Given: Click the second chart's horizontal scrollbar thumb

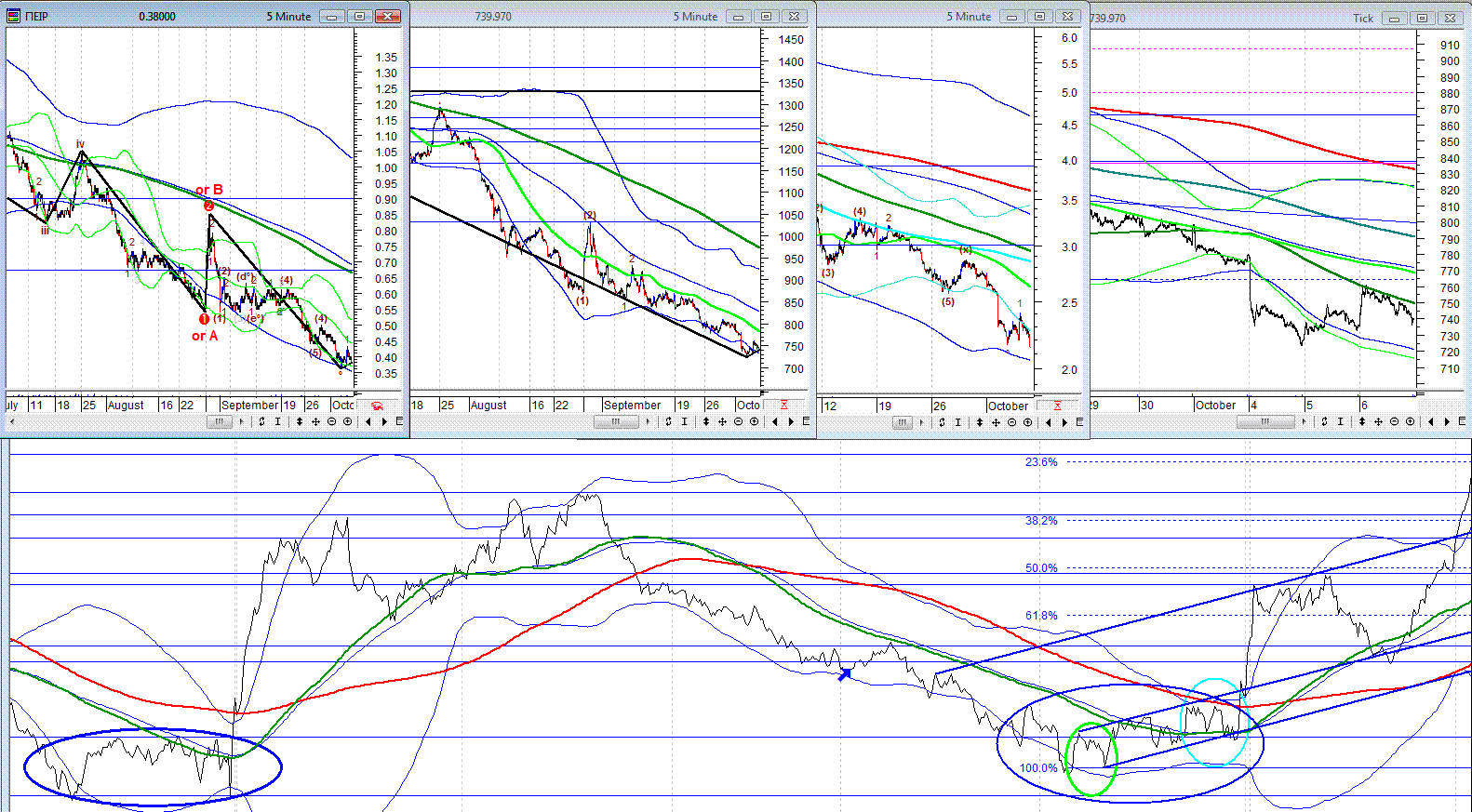Looking at the screenshot, I should 616,421.
